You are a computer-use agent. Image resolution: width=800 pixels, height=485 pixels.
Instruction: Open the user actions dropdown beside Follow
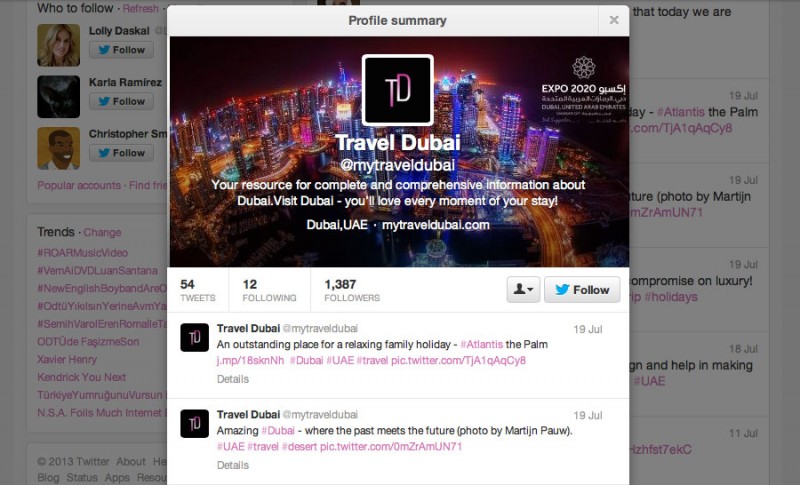[x=523, y=290]
